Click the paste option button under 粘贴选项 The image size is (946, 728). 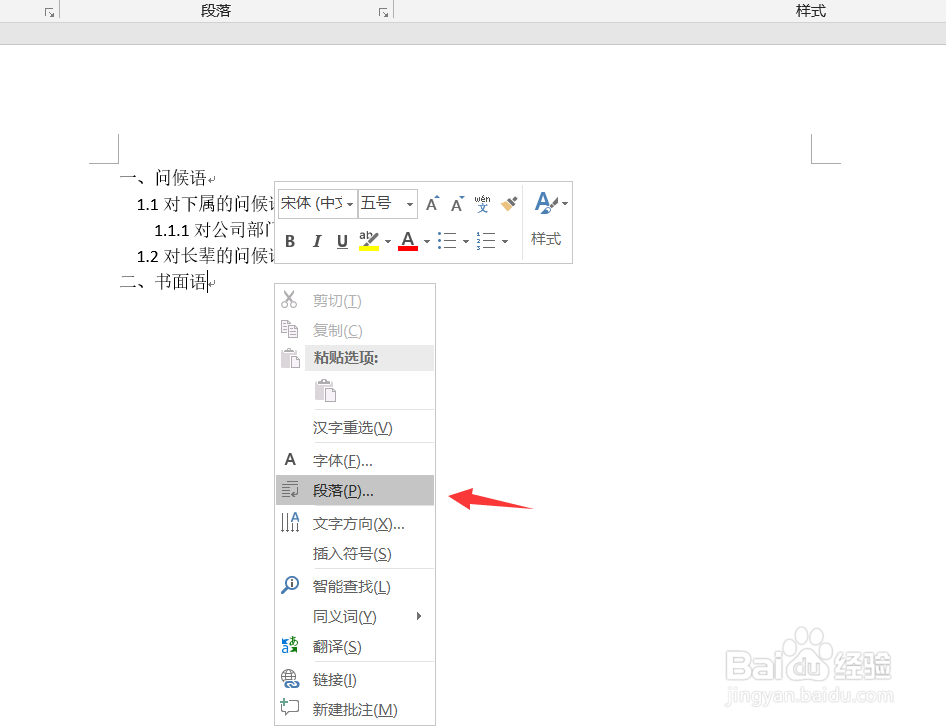[325, 390]
